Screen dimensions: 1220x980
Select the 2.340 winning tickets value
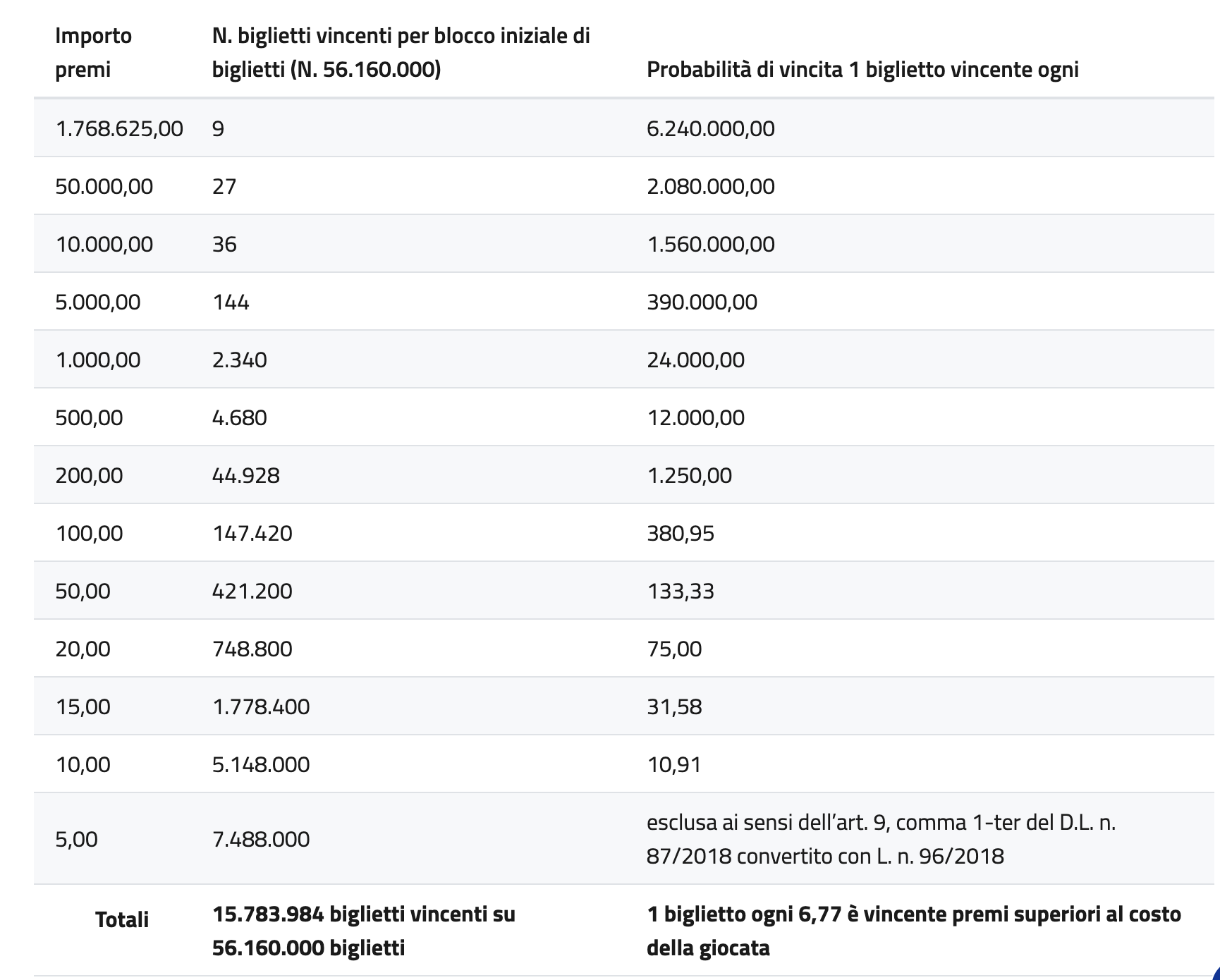tap(239, 360)
